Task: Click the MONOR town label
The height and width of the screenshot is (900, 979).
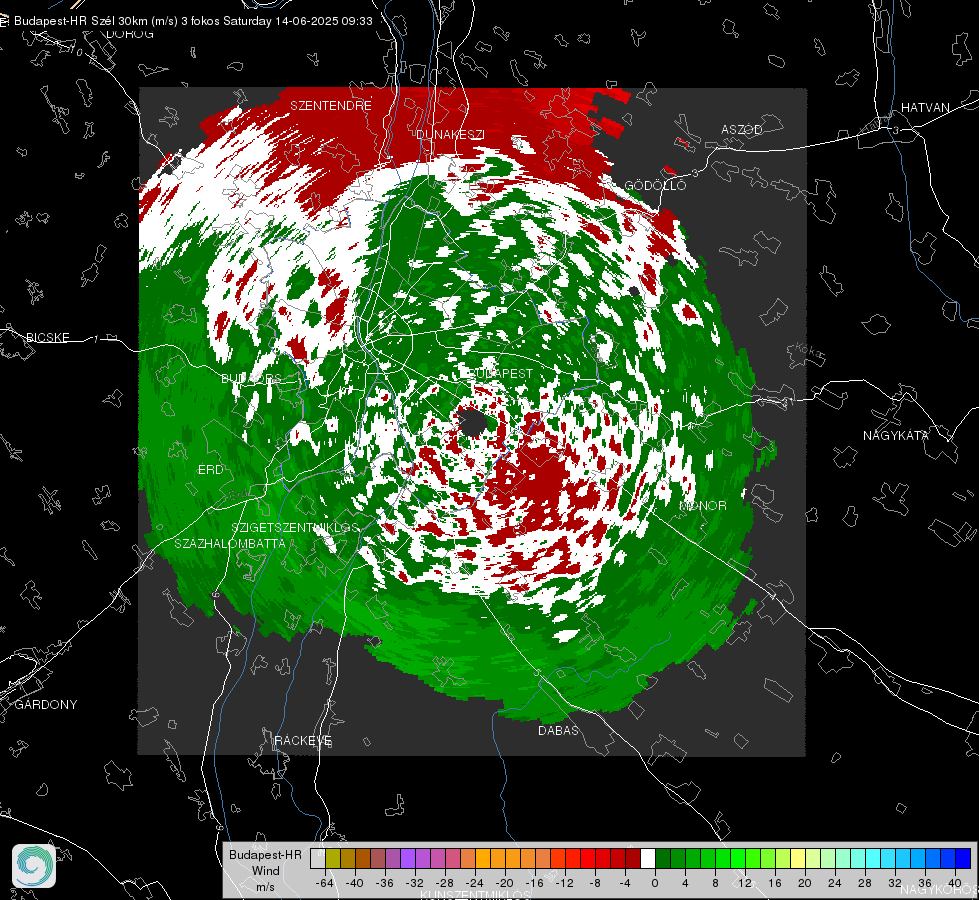Action: pyautogui.click(x=703, y=505)
